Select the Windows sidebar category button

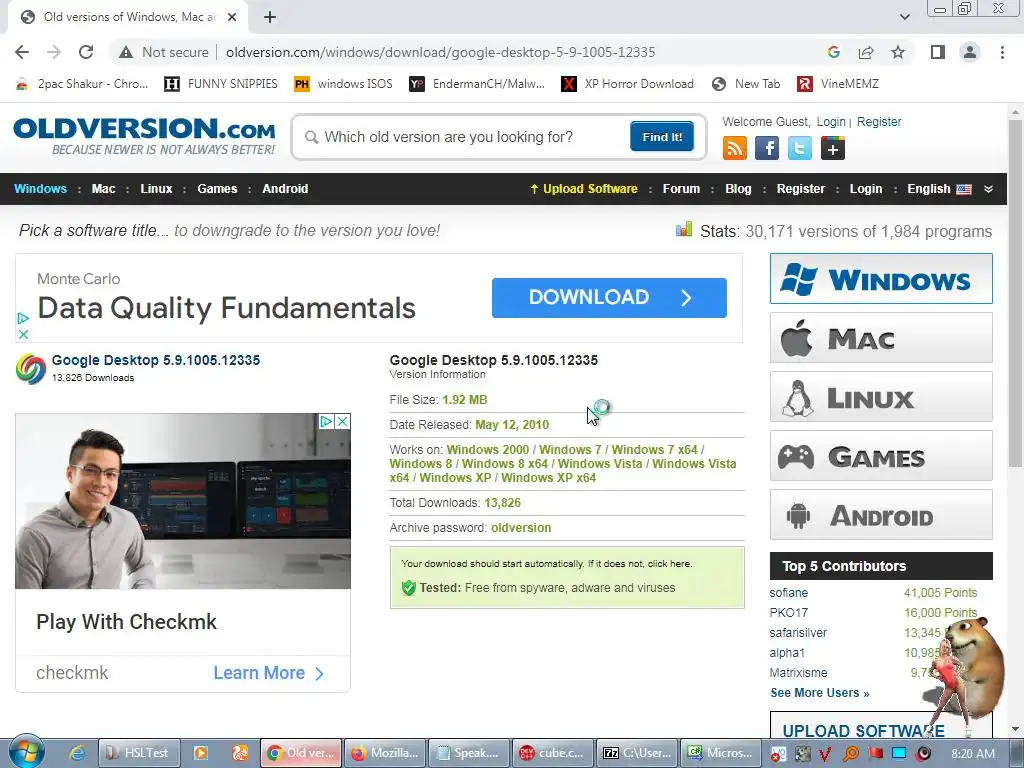pos(881,279)
